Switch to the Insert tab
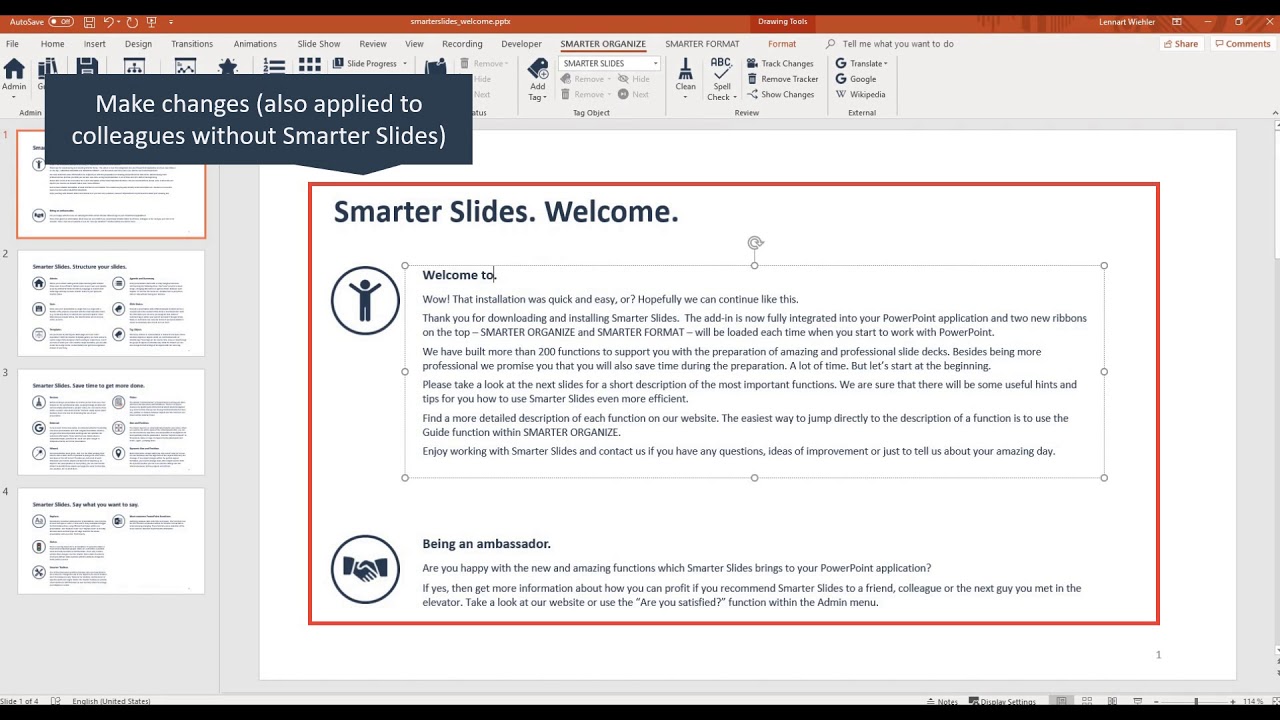The image size is (1280, 720). 95,44
